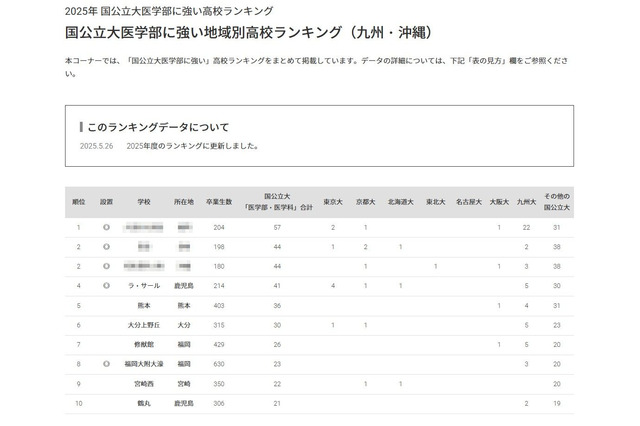The height and width of the screenshot is (426, 640).
Task: Click the 設置 icon in the row with 180 graduates
Action: (x=106, y=267)
